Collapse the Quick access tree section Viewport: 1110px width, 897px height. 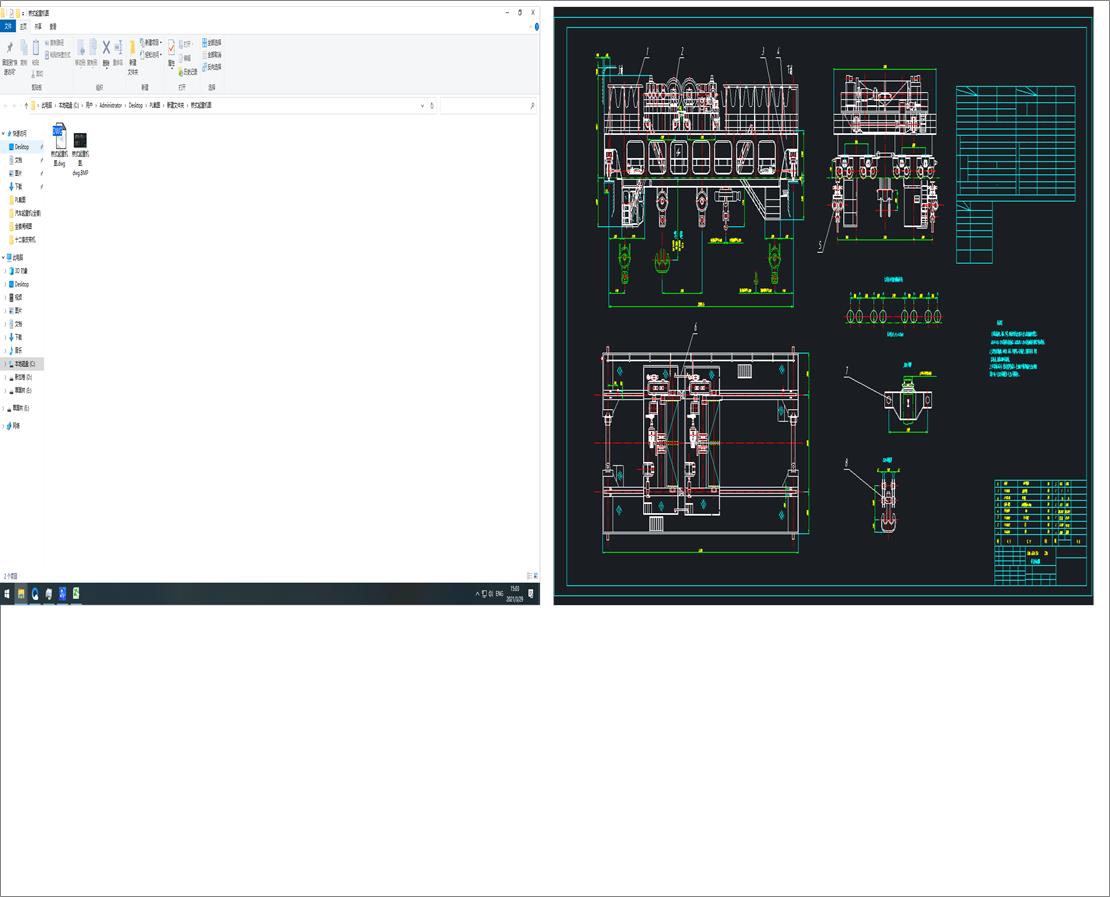[x=3, y=133]
